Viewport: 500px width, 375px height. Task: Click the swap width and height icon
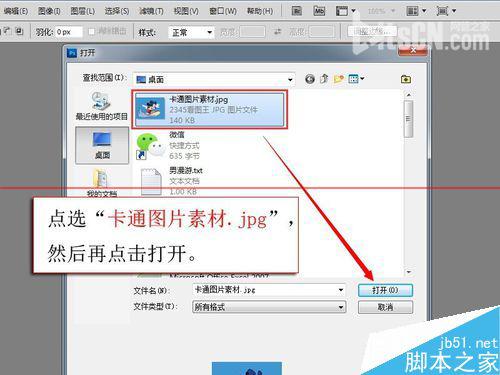277,32
